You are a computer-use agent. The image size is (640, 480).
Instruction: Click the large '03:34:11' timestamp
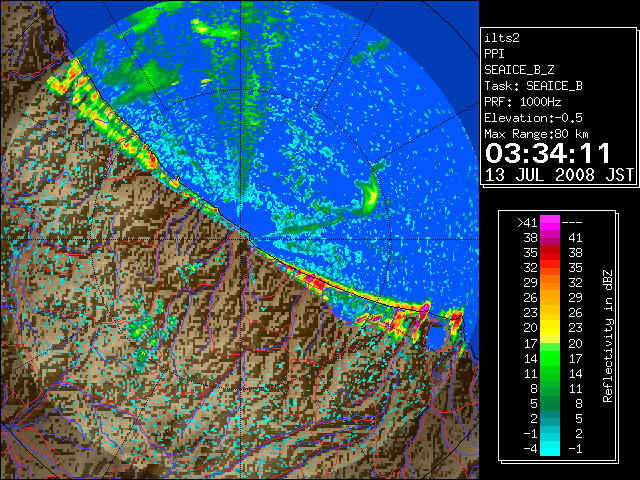click(548, 153)
